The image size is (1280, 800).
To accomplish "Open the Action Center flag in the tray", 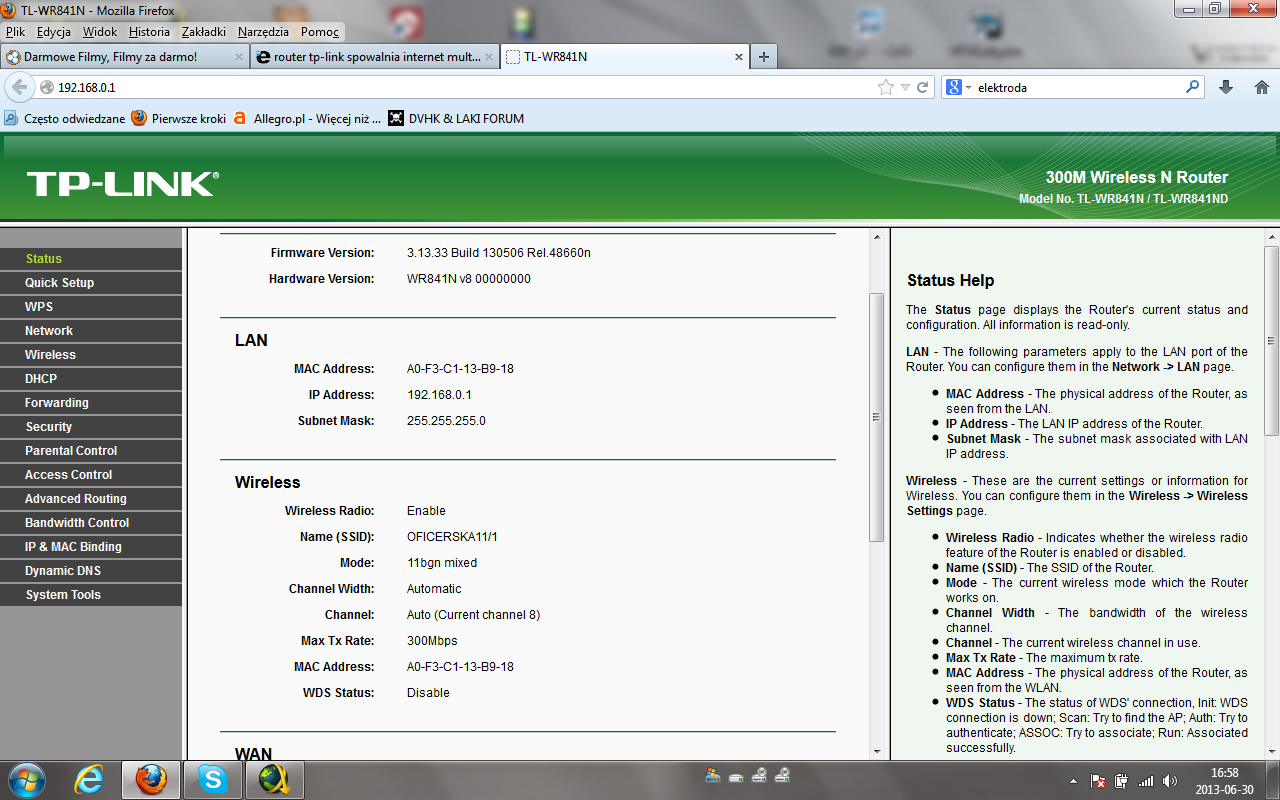I will pos(1098,780).
